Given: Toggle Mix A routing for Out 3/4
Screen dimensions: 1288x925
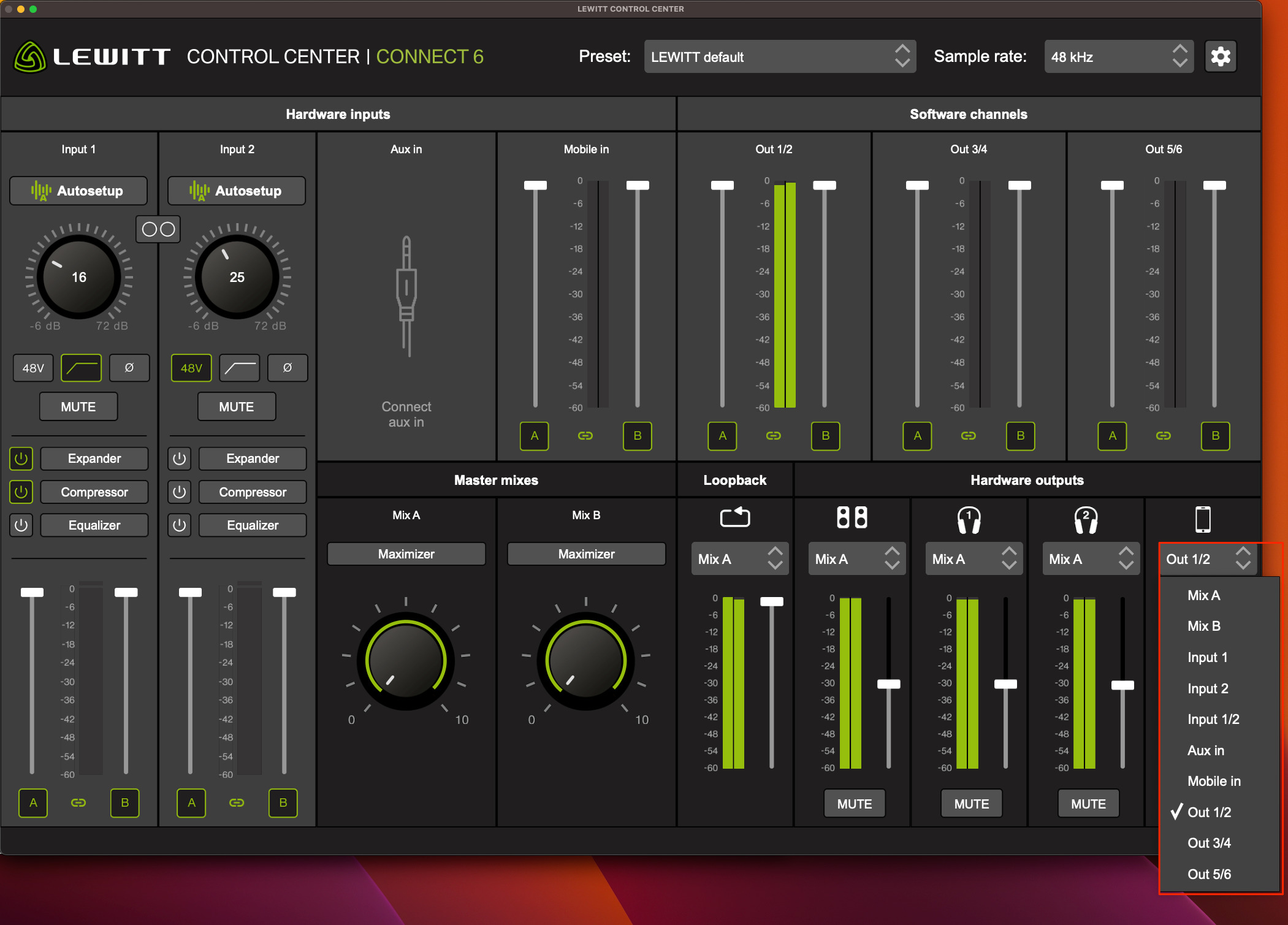Looking at the screenshot, I should point(918,436).
